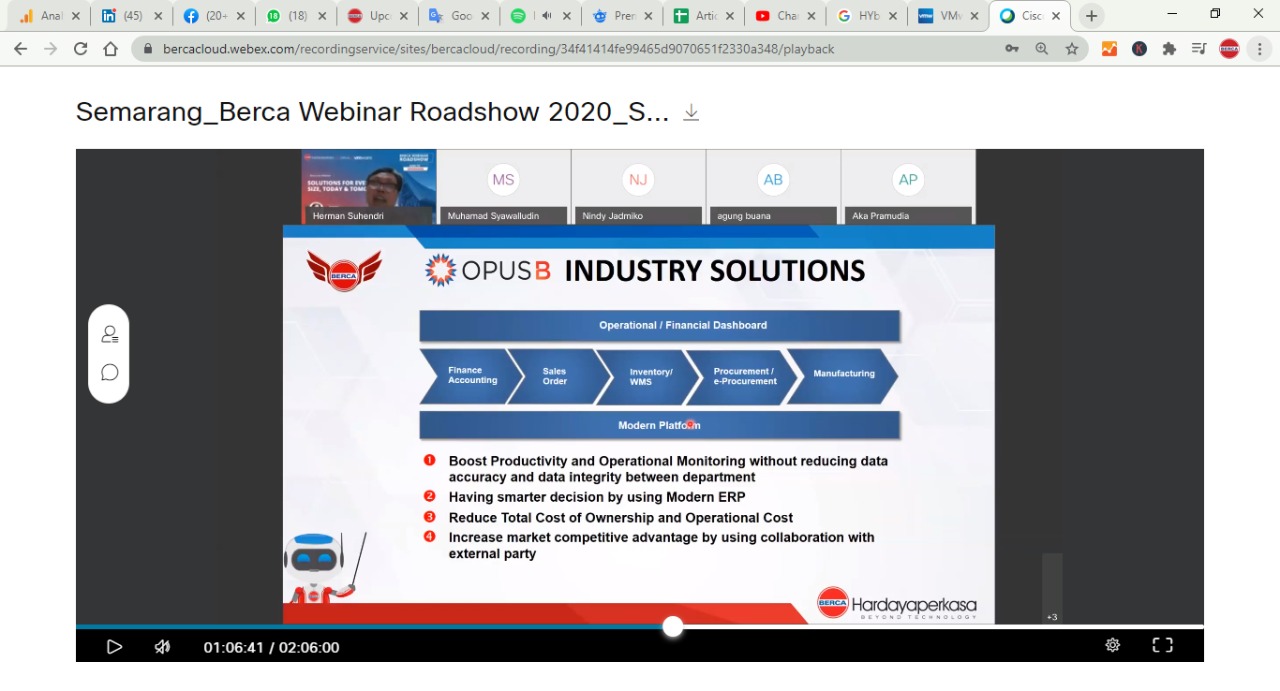Open the player settings gear
Viewport: 1280px width, 691px height.
coord(1112,645)
